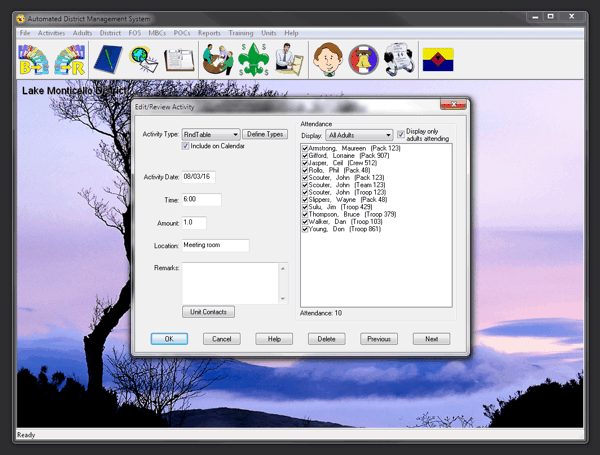Toggle Display only adults attending checkbox
The height and width of the screenshot is (455, 600).
click(401, 134)
